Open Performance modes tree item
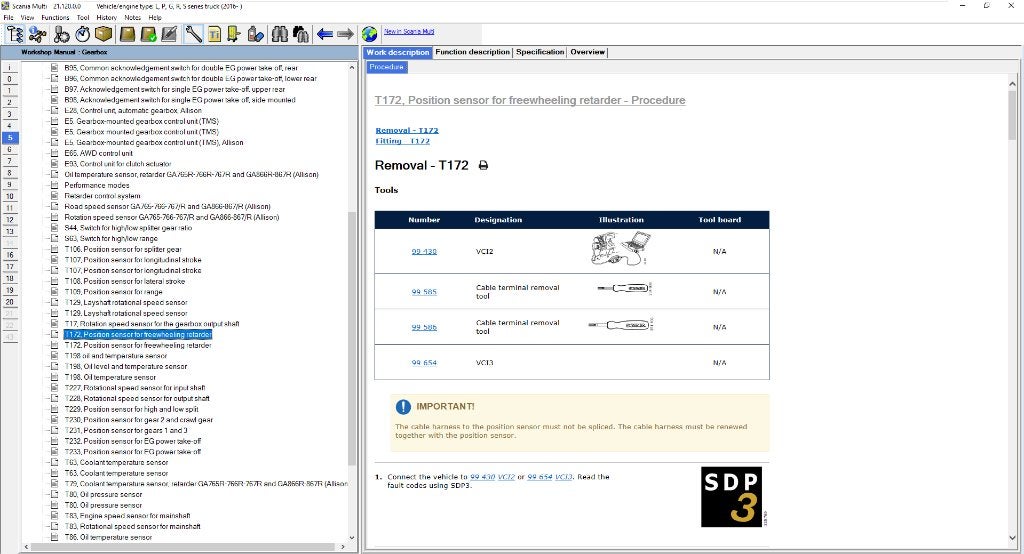The height and width of the screenshot is (554, 1024). [x=97, y=186]
